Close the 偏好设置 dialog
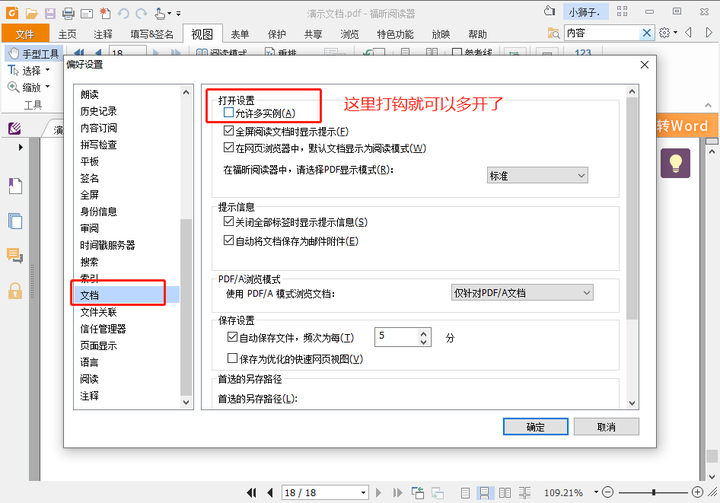 click(x=645, y=65)
